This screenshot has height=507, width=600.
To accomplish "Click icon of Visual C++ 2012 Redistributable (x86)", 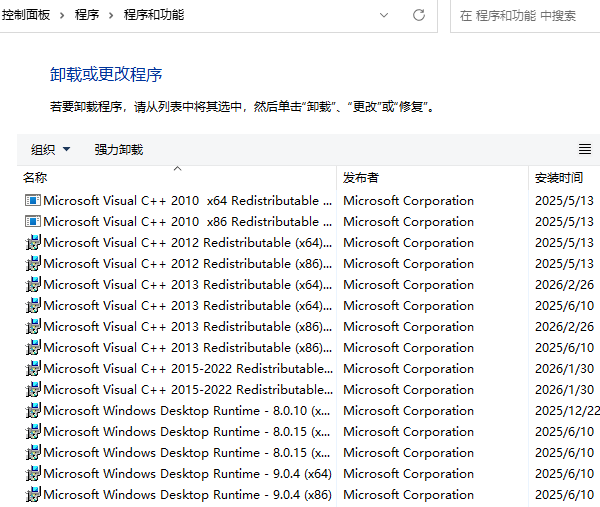I will tap(33, 264).
